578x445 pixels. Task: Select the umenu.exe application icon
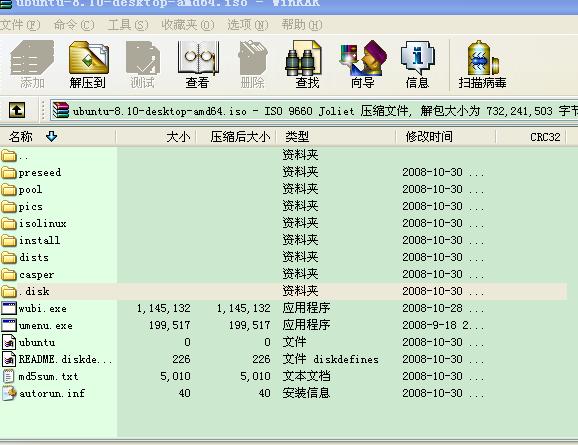(9, 325)
